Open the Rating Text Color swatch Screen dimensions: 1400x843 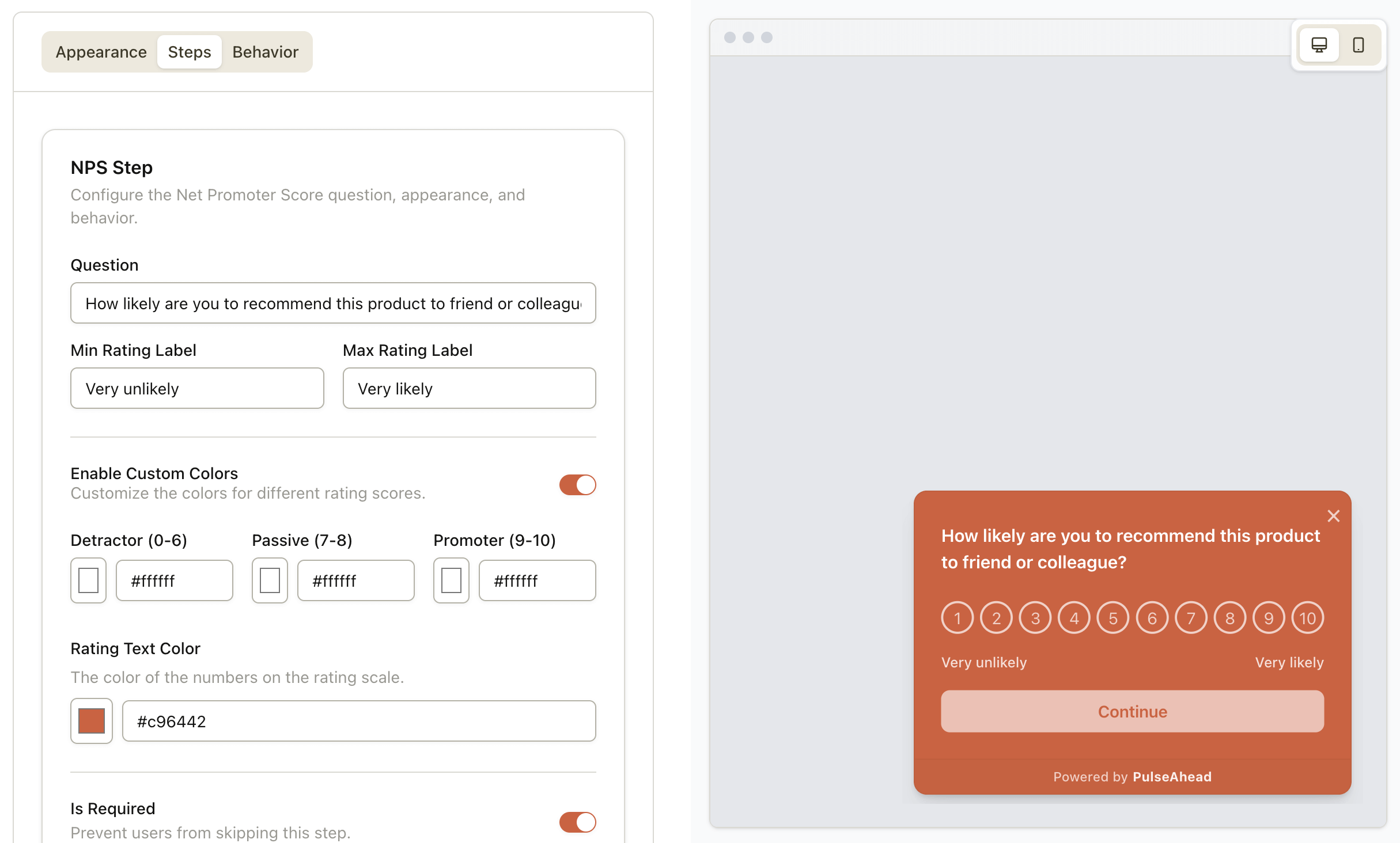coord(91,720)
